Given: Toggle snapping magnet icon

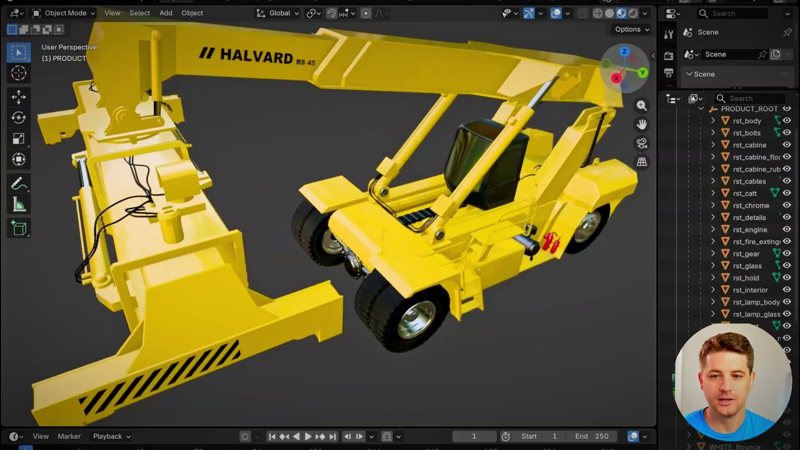Looking at the screenshot, I should 332,13.
